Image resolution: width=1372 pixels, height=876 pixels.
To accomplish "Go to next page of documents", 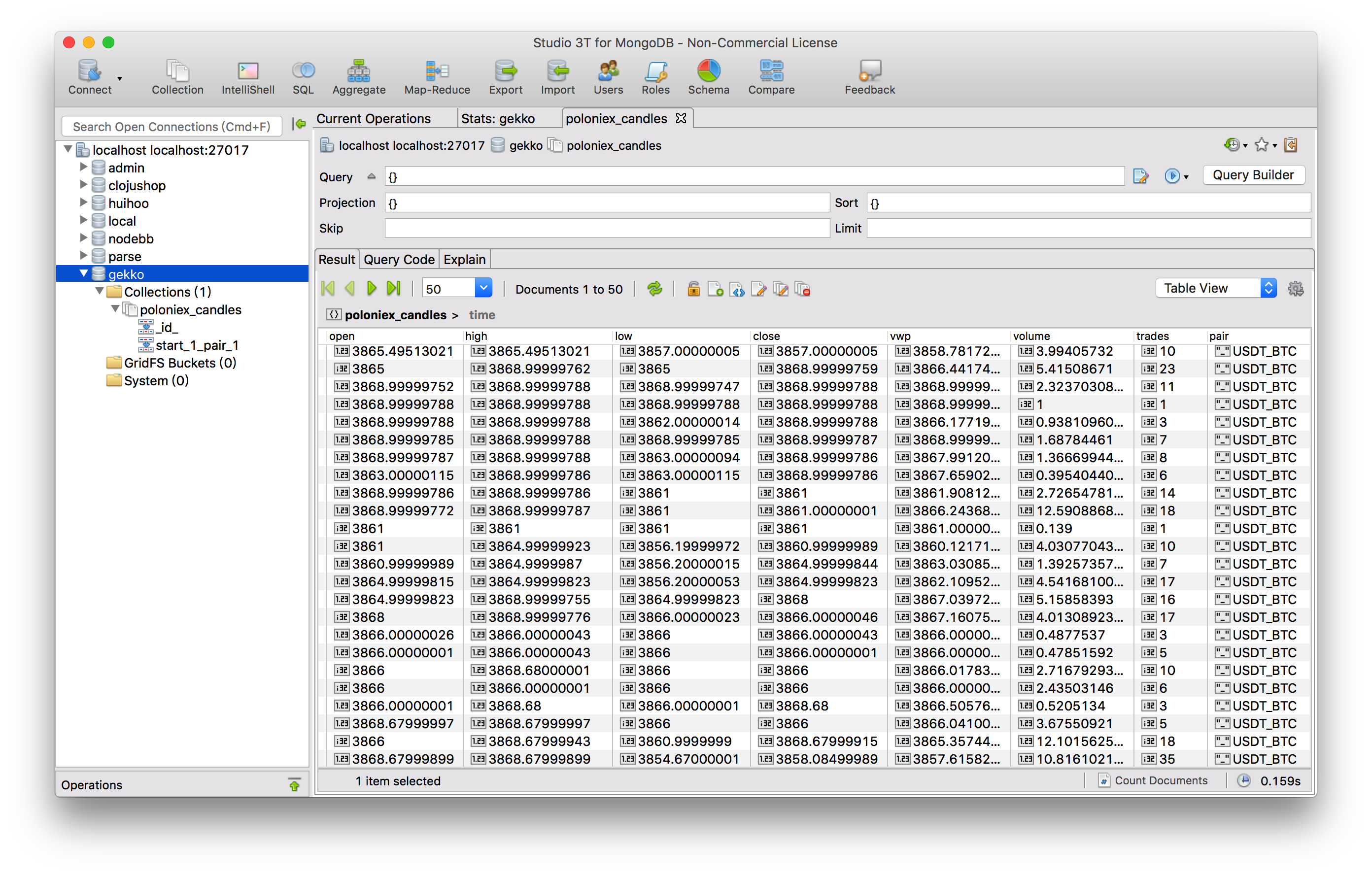I will click(372, 289).
